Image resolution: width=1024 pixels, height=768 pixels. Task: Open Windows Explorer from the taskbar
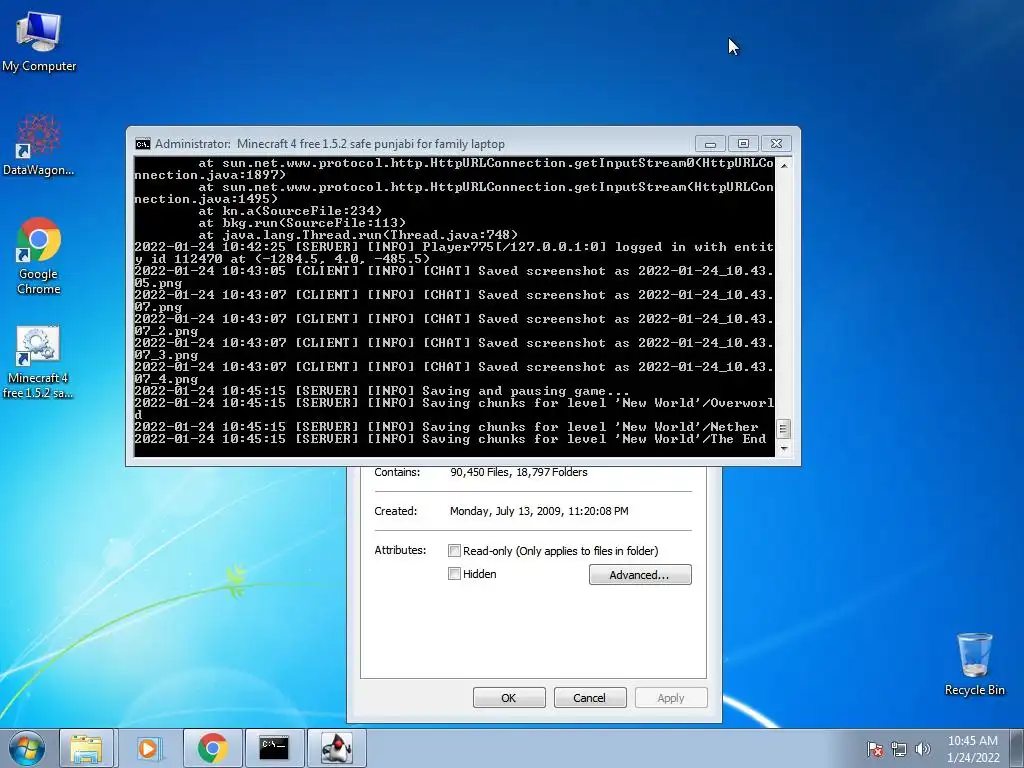tap(87, 748)
